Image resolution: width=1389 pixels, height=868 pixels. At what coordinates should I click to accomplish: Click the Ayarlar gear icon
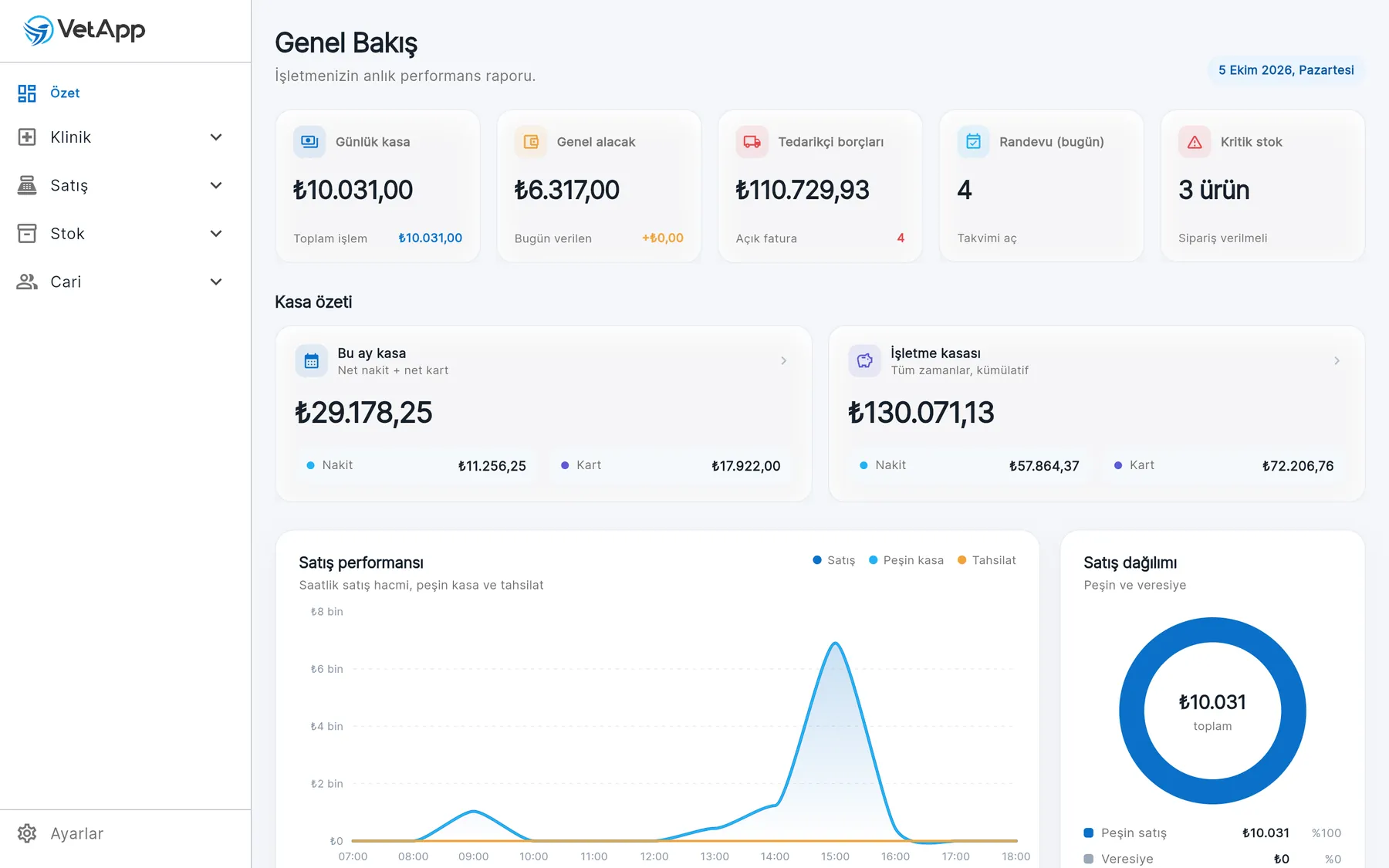[27, 833]
